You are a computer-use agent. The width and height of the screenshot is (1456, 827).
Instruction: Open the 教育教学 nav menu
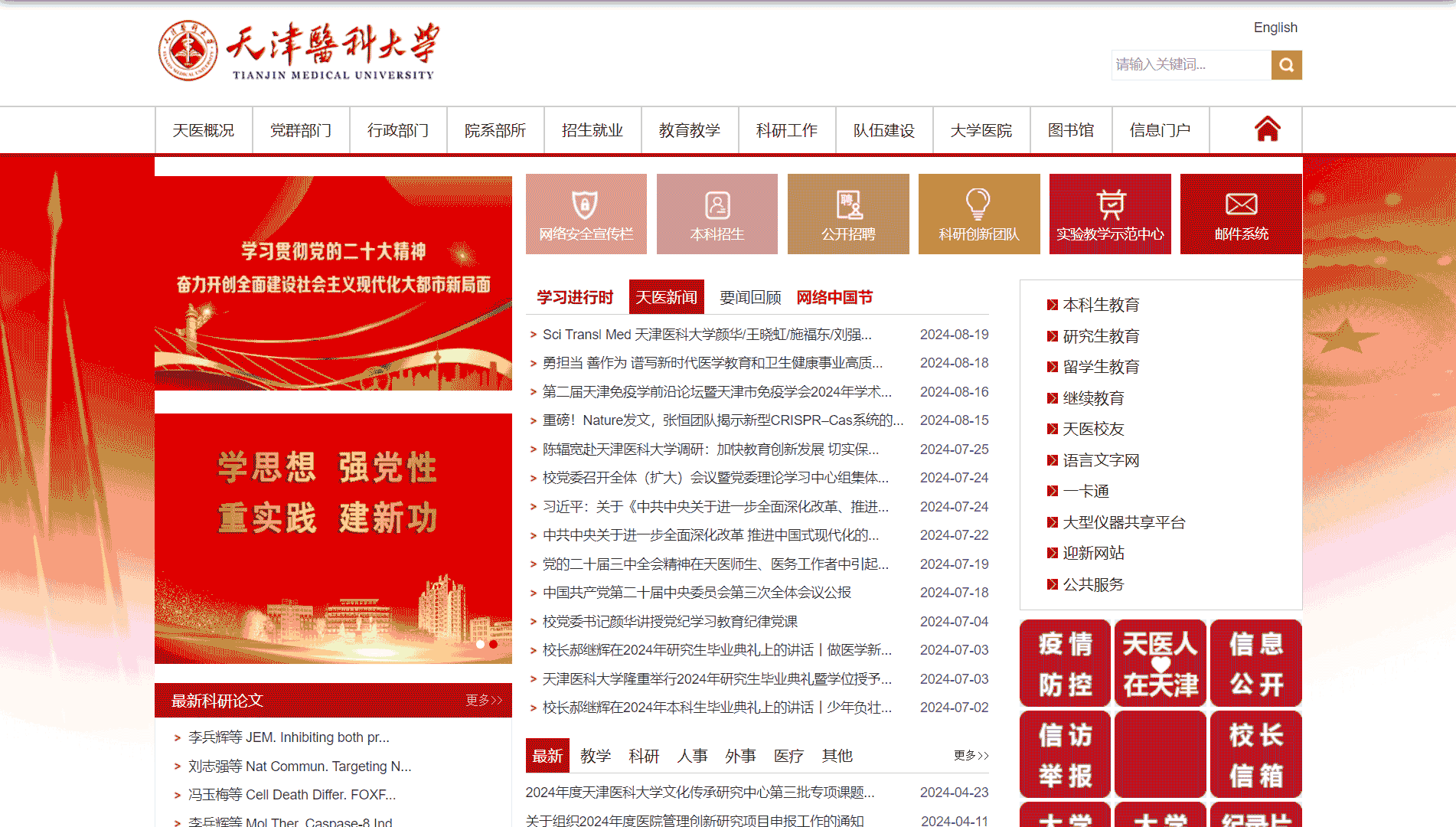pos(690,130)
